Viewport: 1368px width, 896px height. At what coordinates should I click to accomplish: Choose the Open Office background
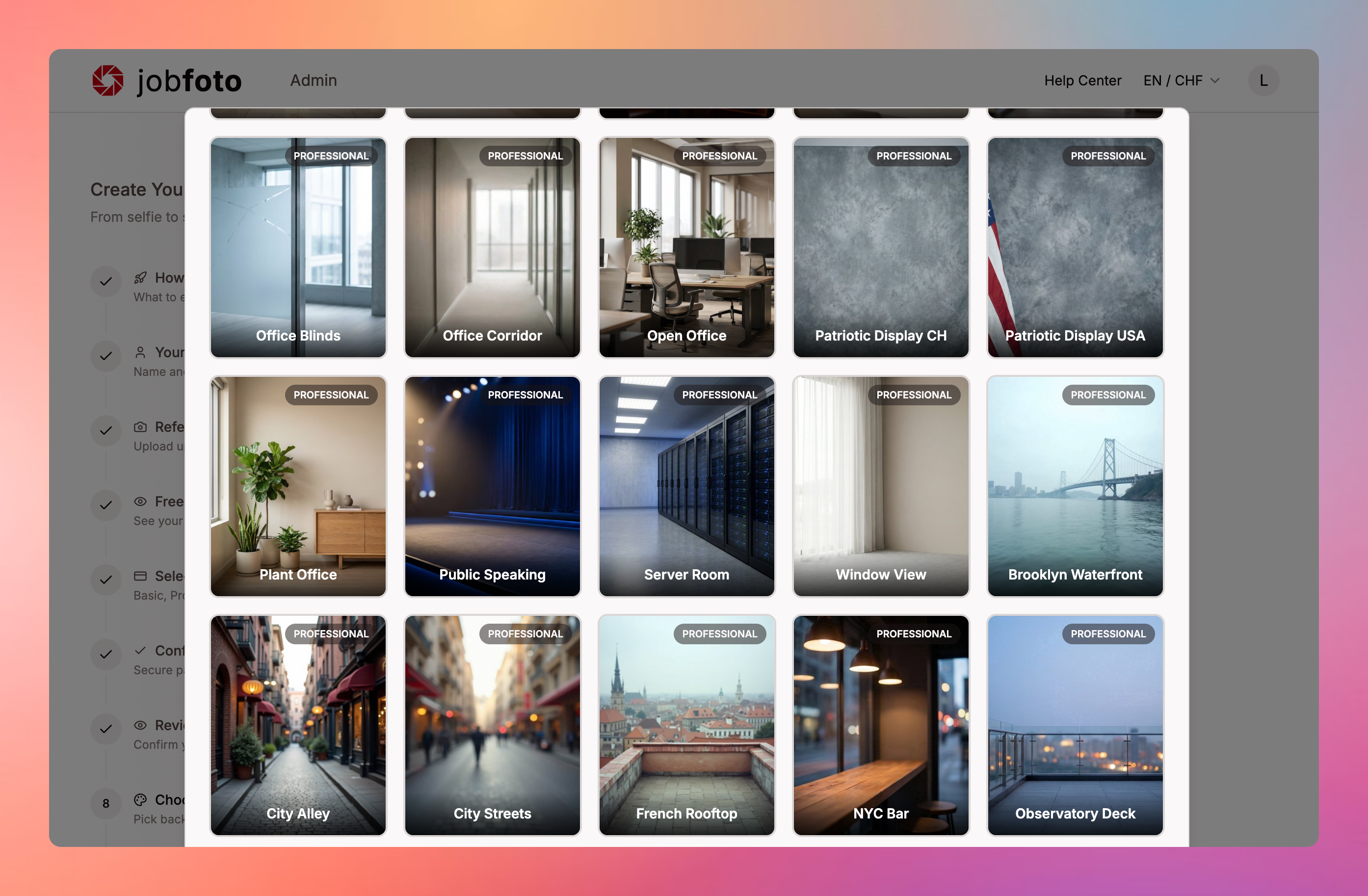687,247
